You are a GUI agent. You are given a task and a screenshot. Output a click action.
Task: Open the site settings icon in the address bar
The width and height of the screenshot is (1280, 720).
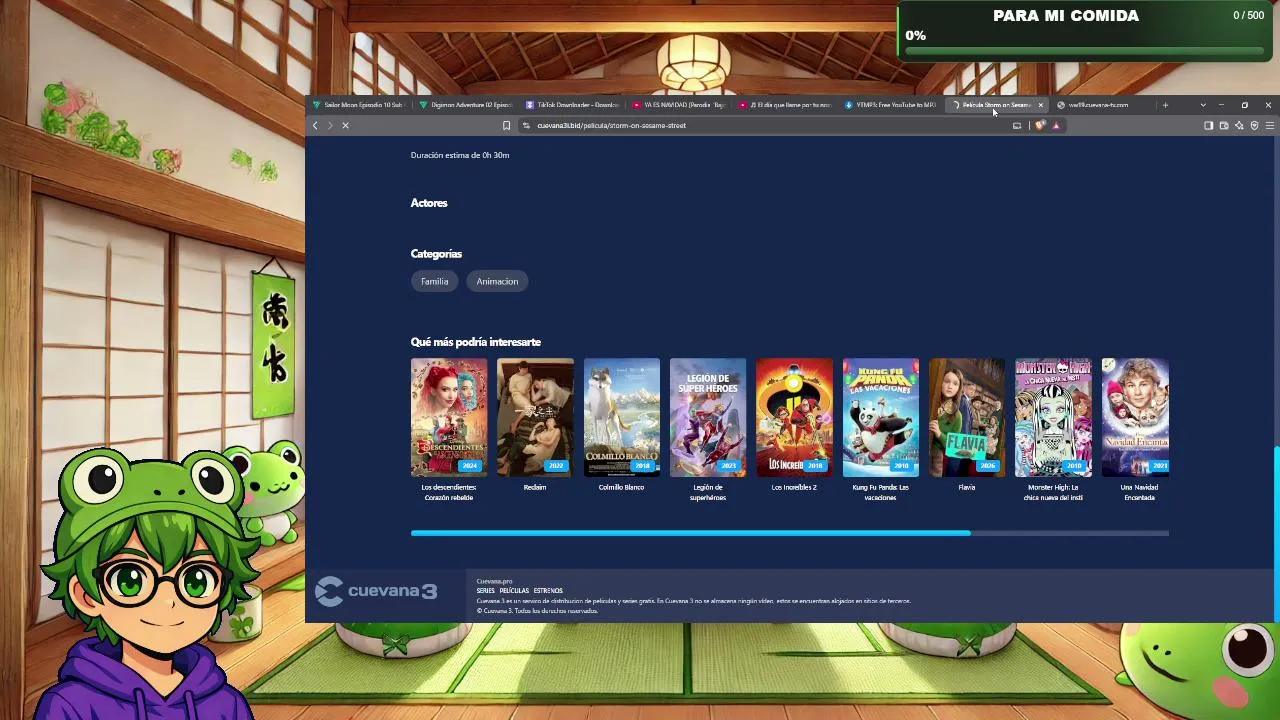(x=526, y=125)
